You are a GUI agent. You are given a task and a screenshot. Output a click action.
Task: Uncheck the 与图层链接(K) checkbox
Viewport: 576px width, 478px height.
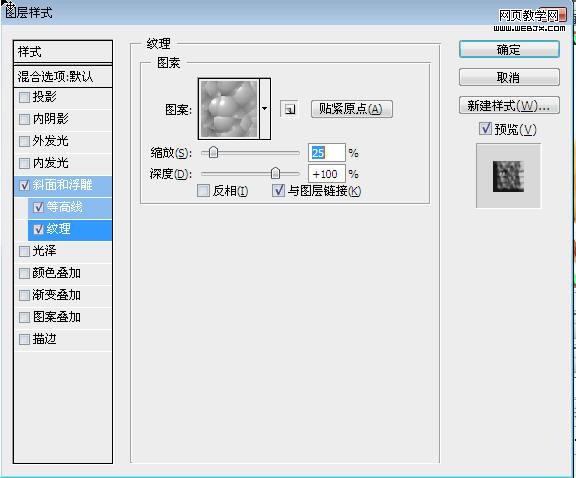(x=278, y=191)
